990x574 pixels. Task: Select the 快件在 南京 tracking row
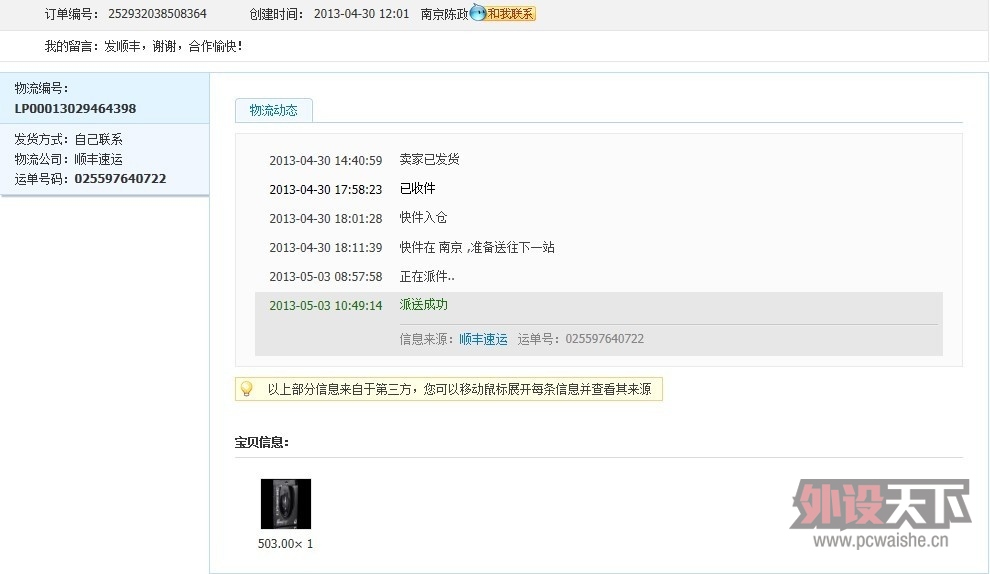pos(599,247)
